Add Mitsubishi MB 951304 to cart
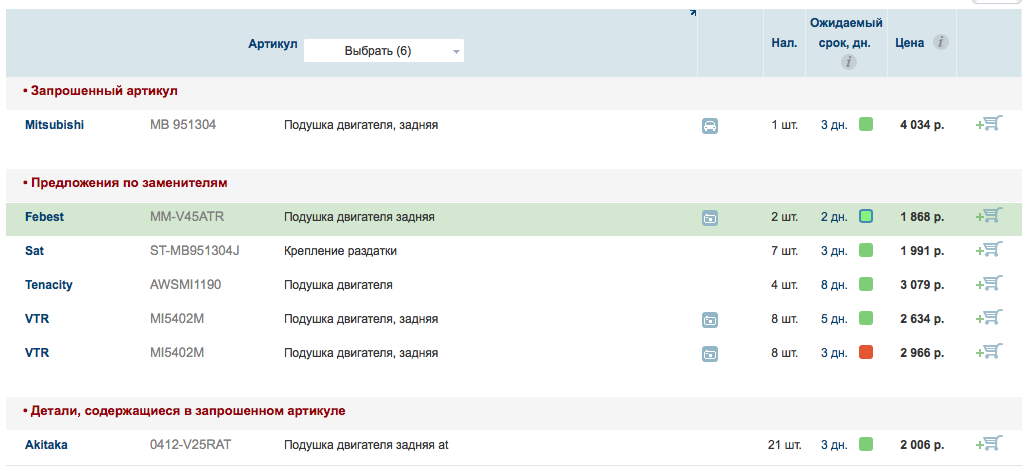The image size is (1033, 475). (x=989, y=124)
